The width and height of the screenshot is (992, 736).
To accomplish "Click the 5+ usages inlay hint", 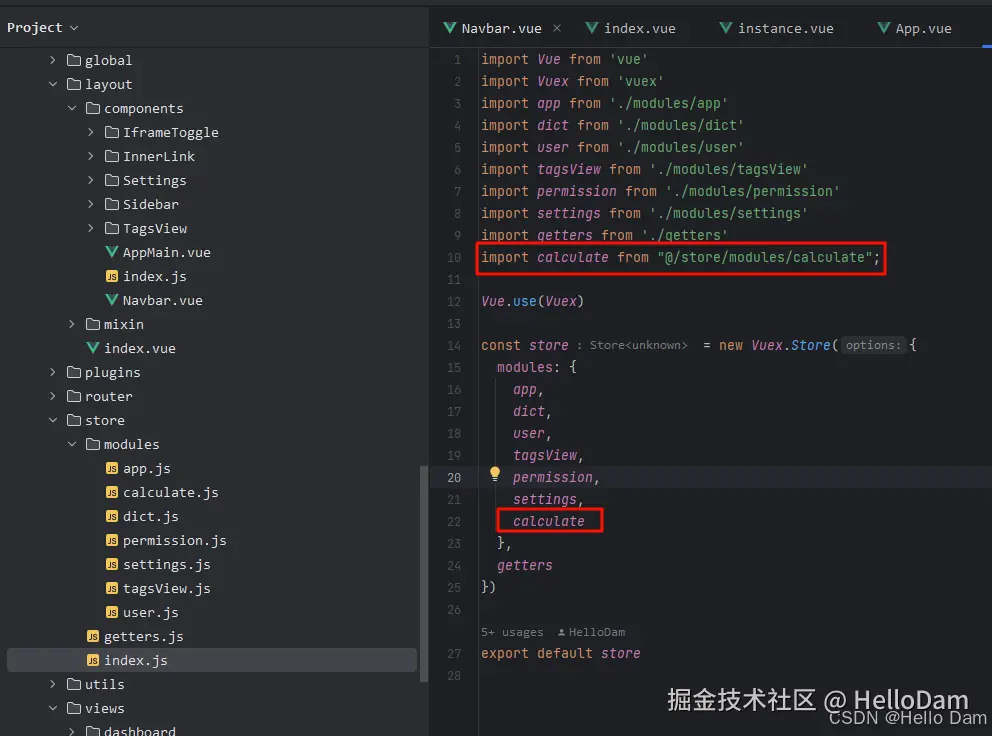I will tap(512, 632).
